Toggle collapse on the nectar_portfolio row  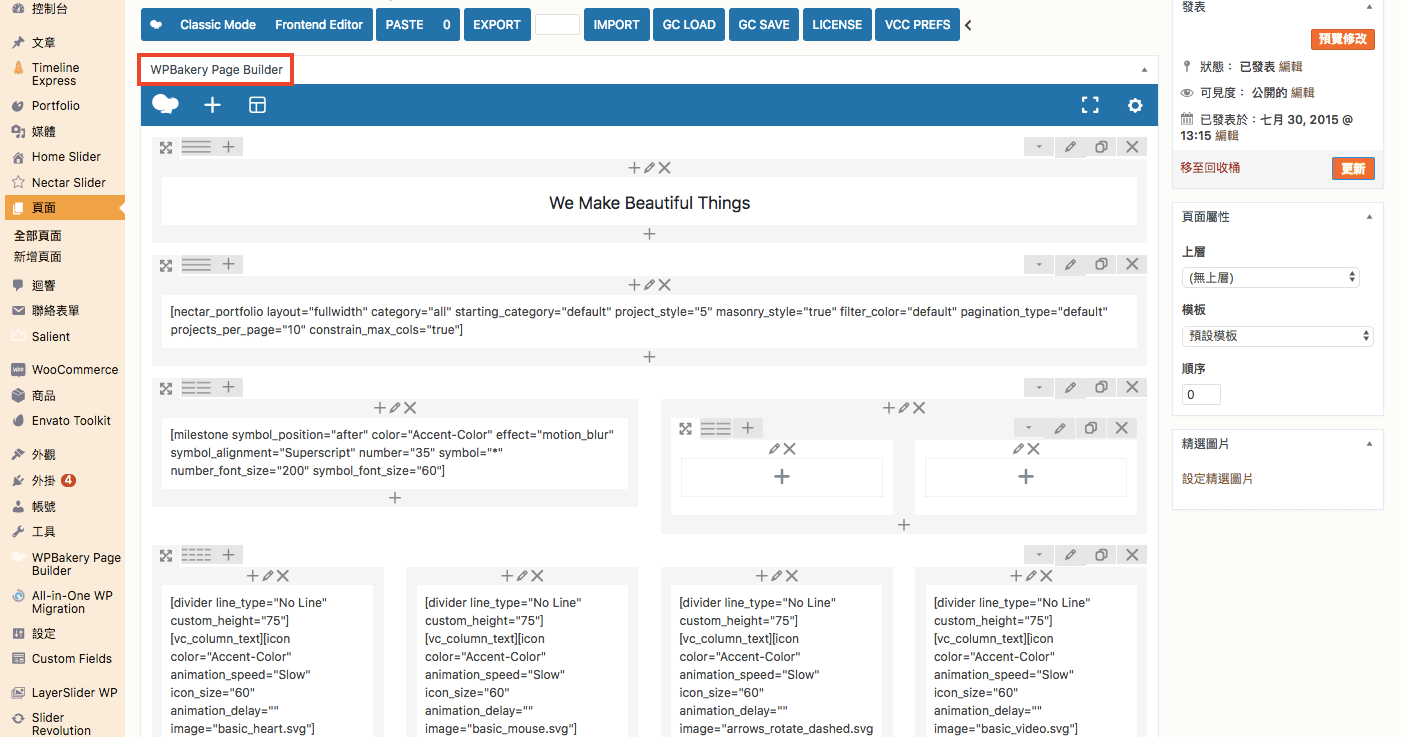point(1039,264)
